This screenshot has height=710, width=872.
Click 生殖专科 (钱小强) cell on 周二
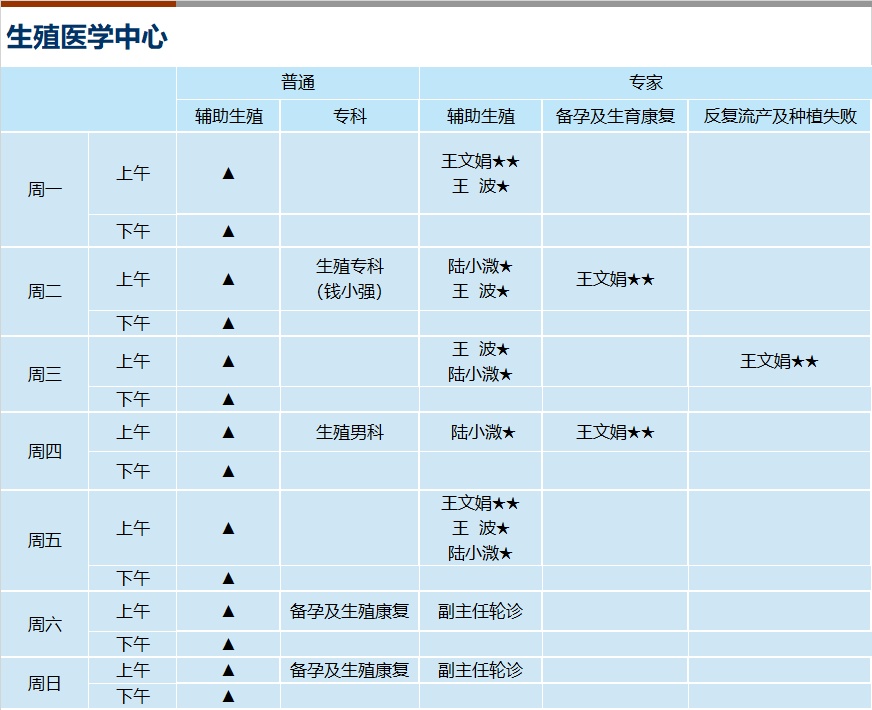(x=350, y=279)
